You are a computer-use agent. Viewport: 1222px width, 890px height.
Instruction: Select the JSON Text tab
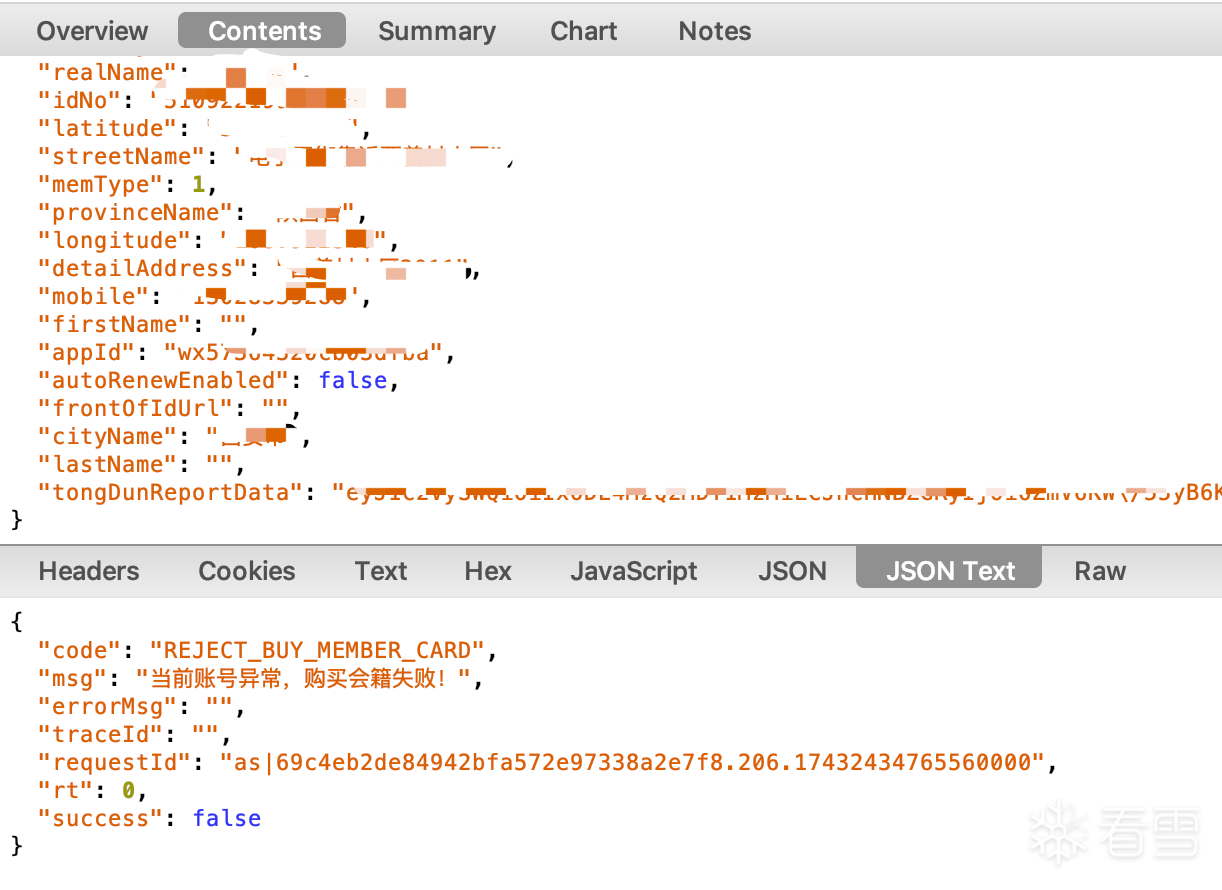tap(949, 571)
